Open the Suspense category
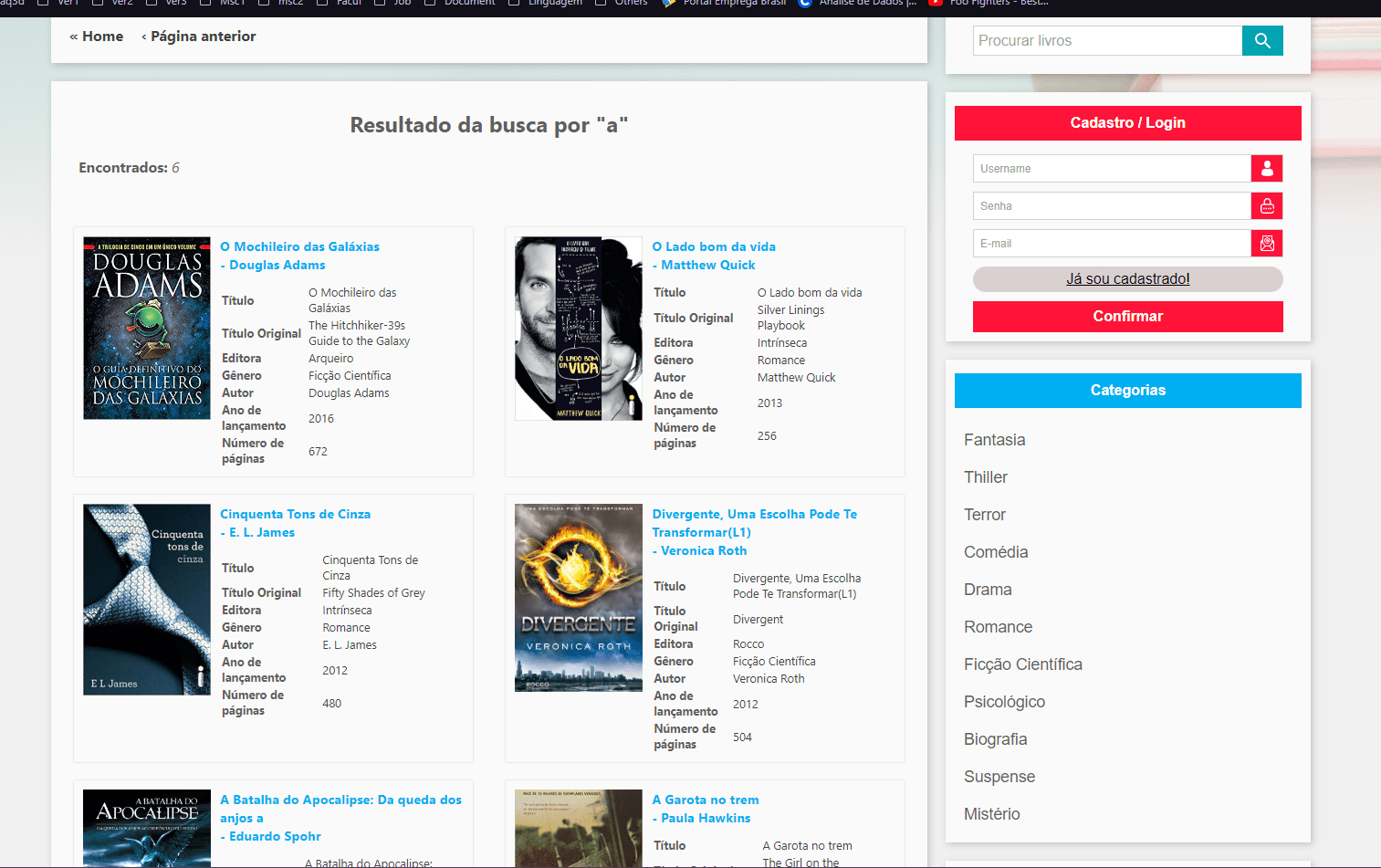The image size is (1381, 868). (999, 777)
